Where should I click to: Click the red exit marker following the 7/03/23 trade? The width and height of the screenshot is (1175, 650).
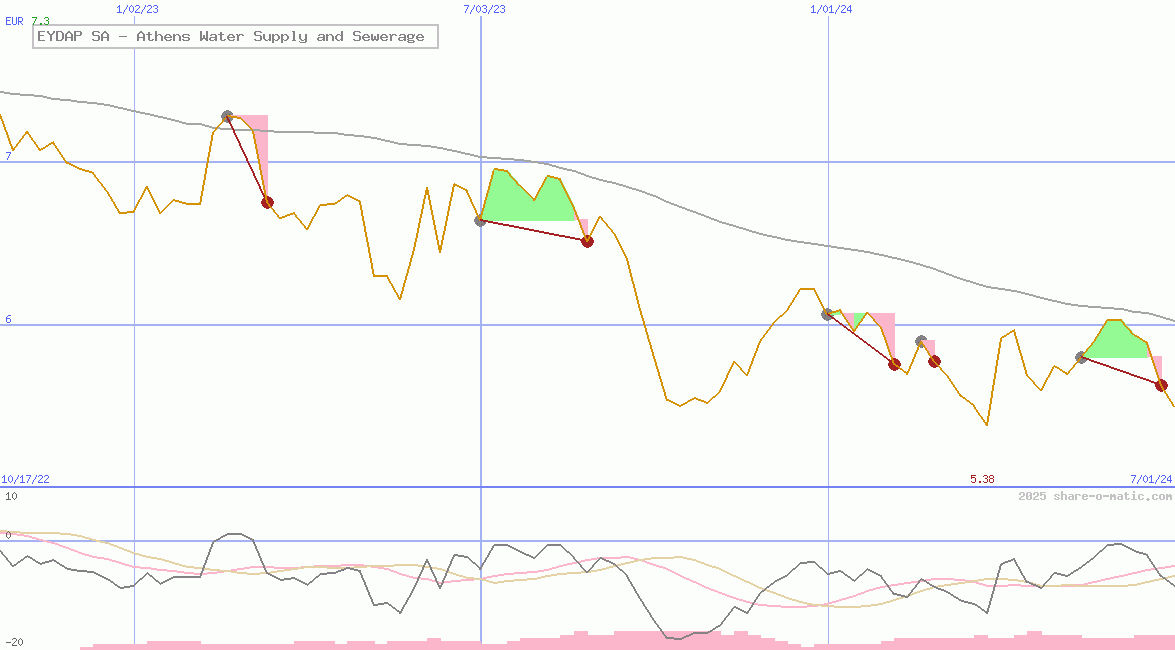[587, 241]
